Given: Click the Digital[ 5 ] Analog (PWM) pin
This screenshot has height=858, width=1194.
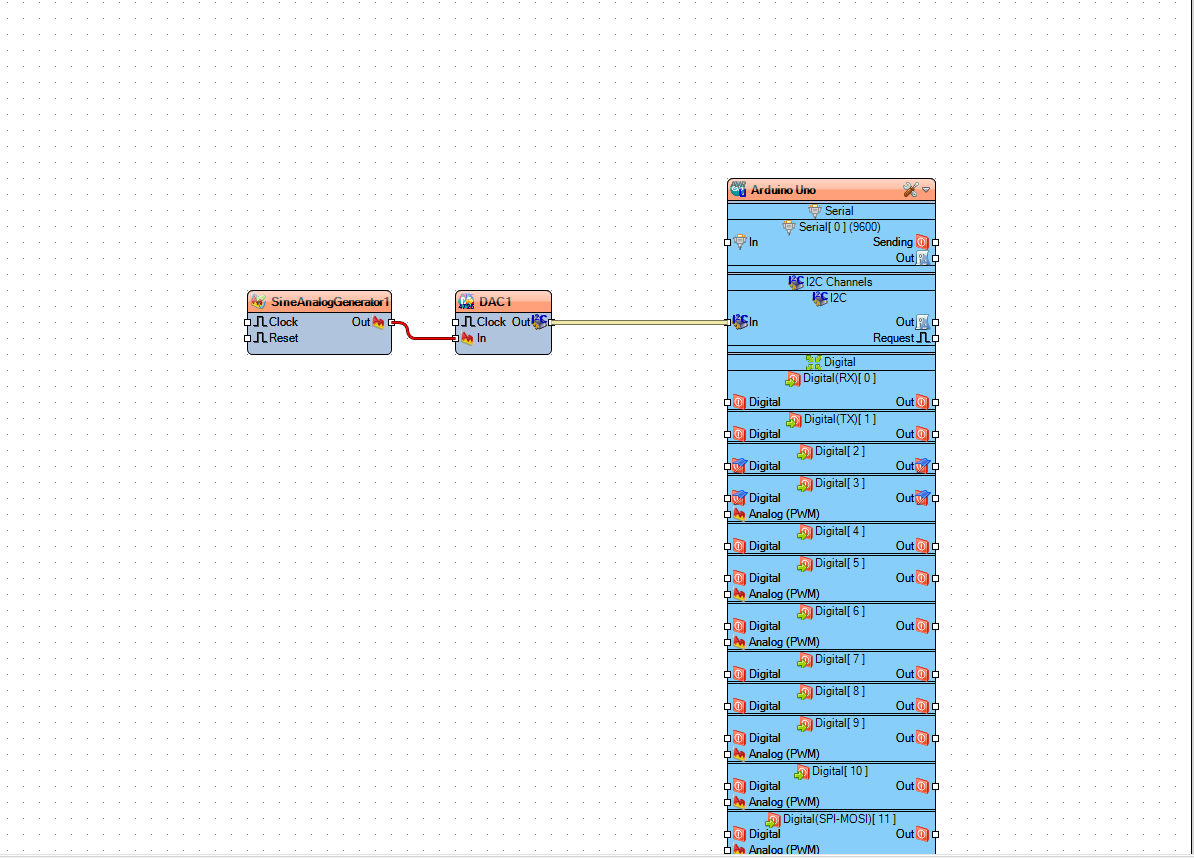Looking at the screenshot, I should (x=727, y=594).
